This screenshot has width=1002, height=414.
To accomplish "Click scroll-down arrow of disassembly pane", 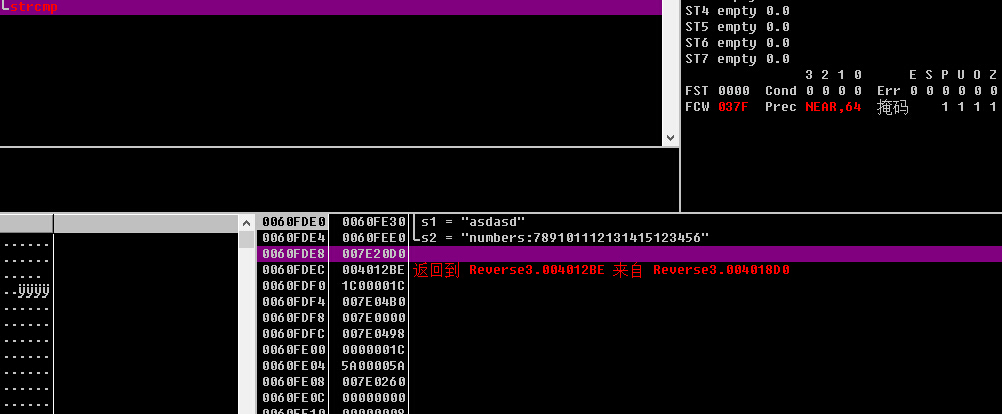I will (670, 138).
